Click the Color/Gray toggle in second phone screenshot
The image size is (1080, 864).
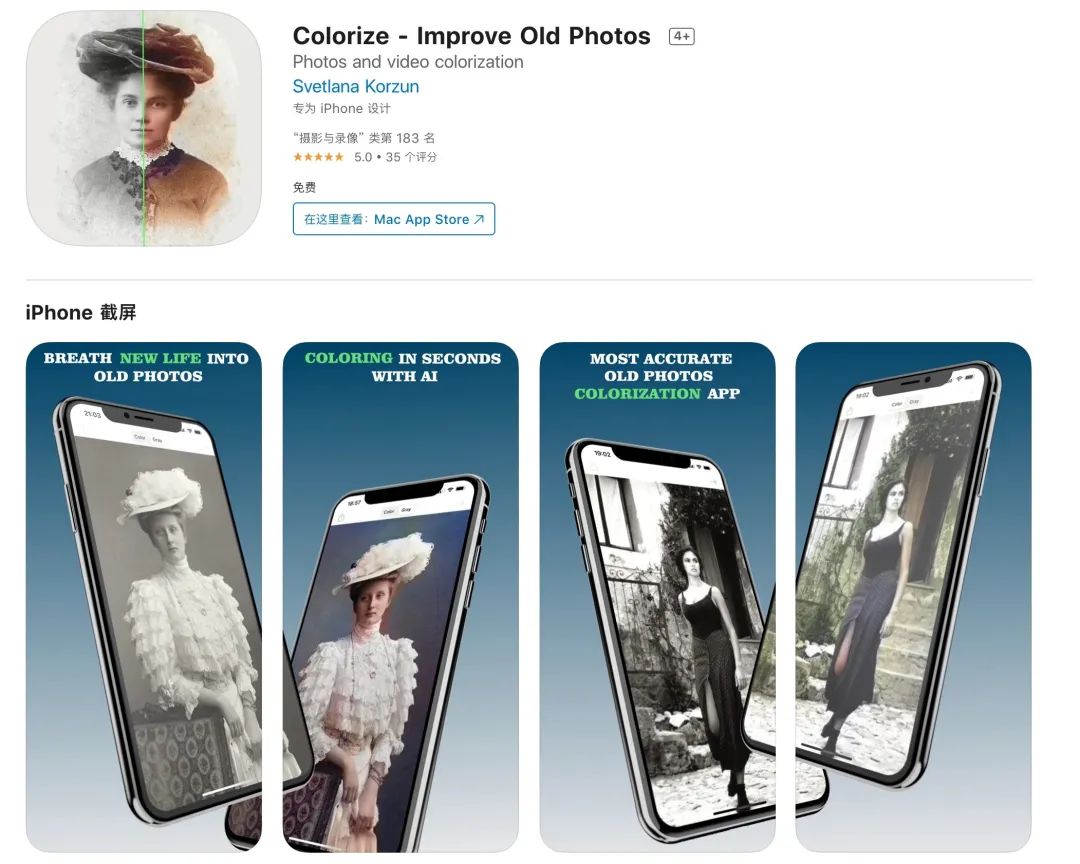click(x=397, y=511)
